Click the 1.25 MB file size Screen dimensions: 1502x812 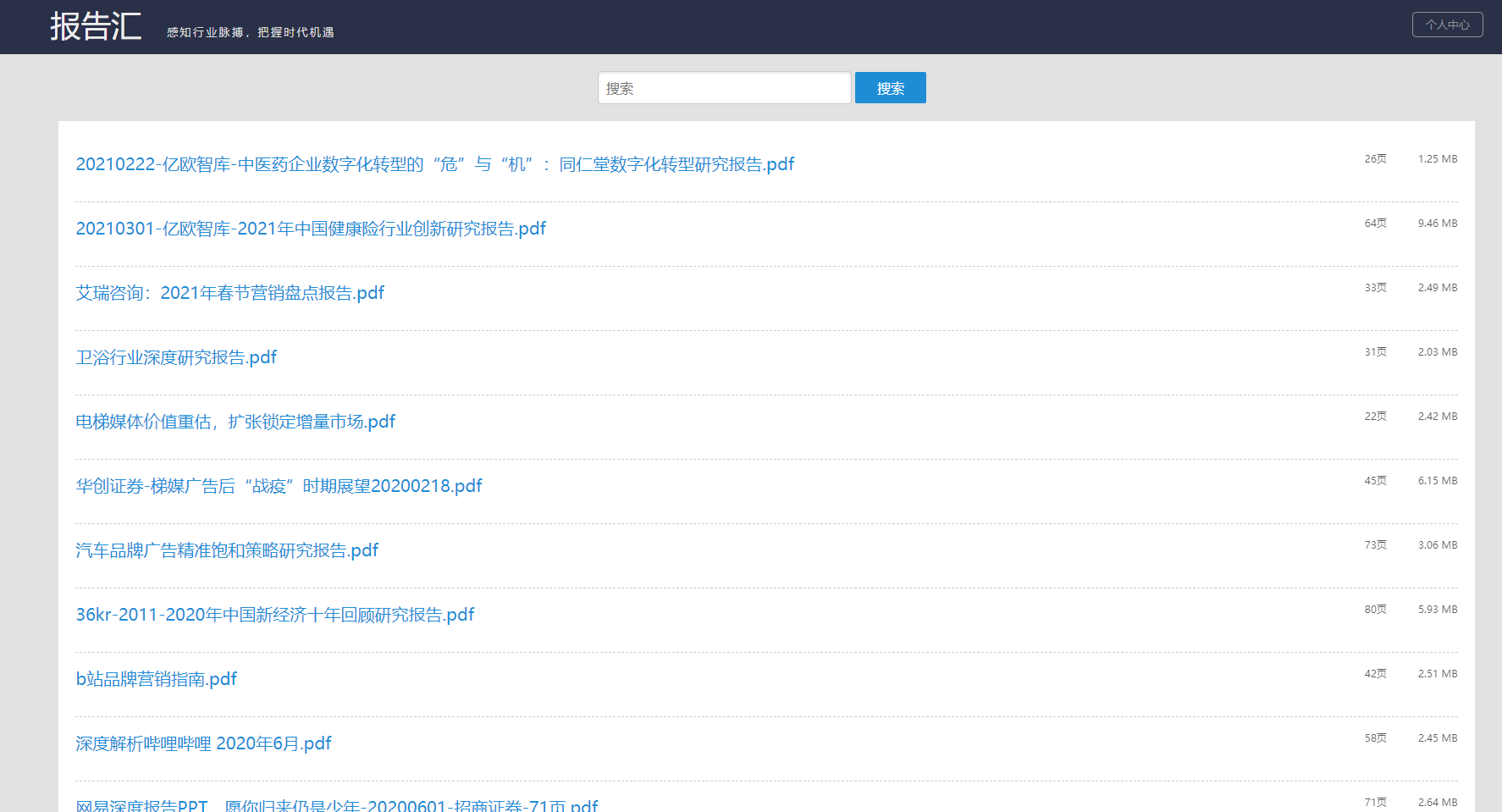pos(1438,159)
